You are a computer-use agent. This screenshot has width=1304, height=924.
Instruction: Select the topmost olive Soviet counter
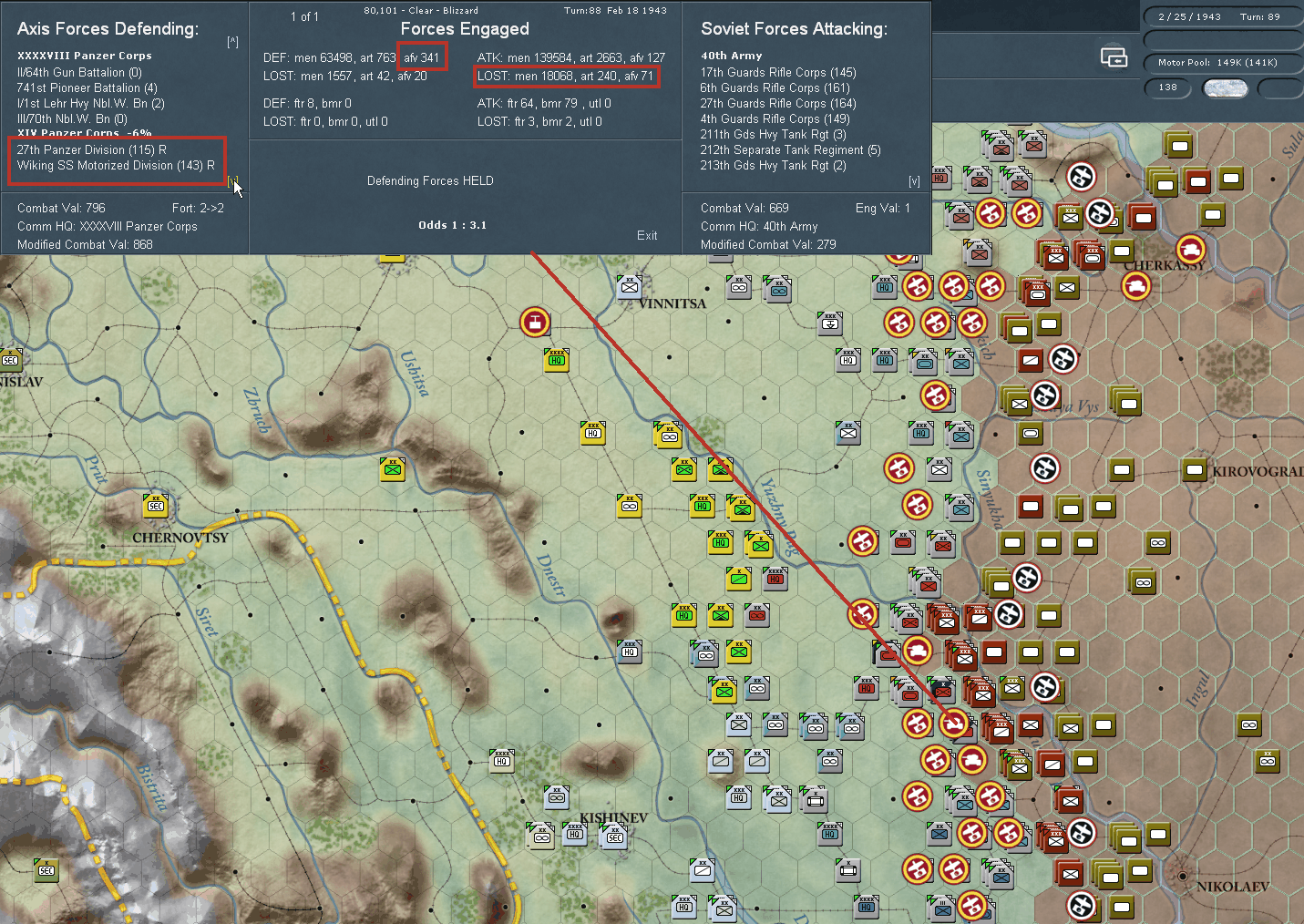[x=1179, y=145]
